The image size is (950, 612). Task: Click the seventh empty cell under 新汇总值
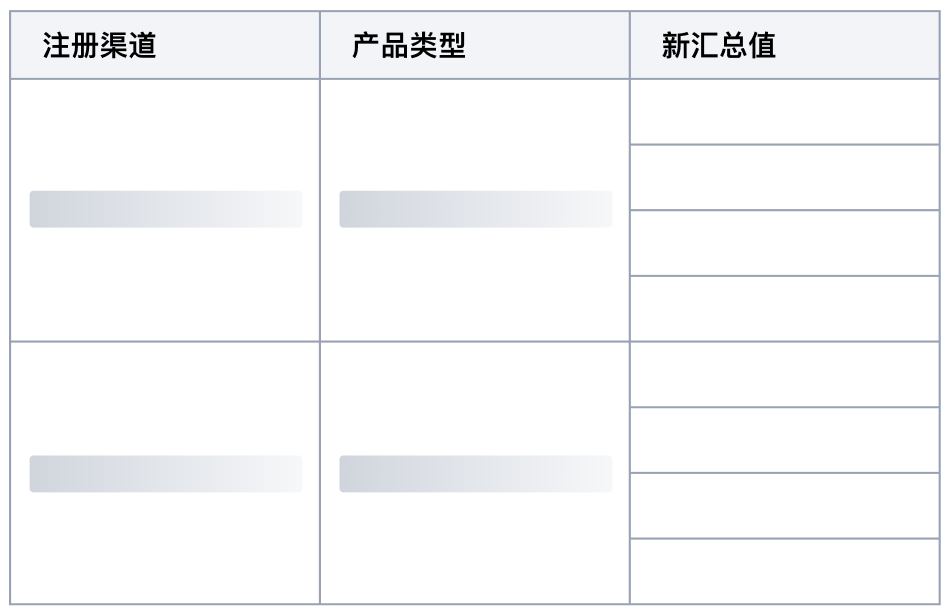click(x=785, y=505)
